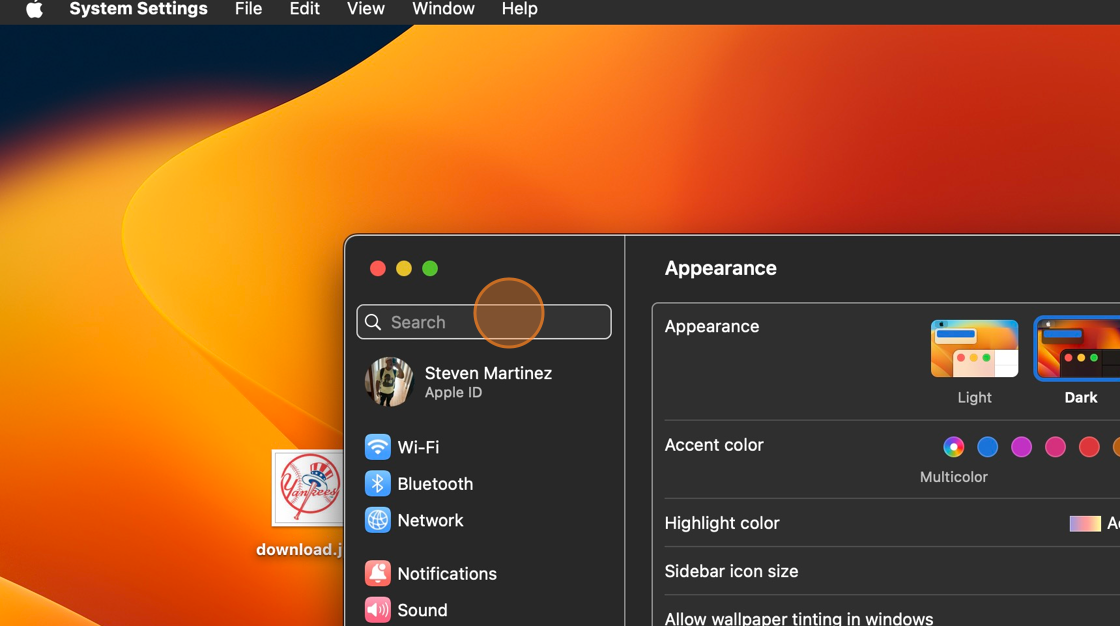Screen dimensions: 1120x626
Task: Select the pink accent color
Action: (x=1055, y=447)
